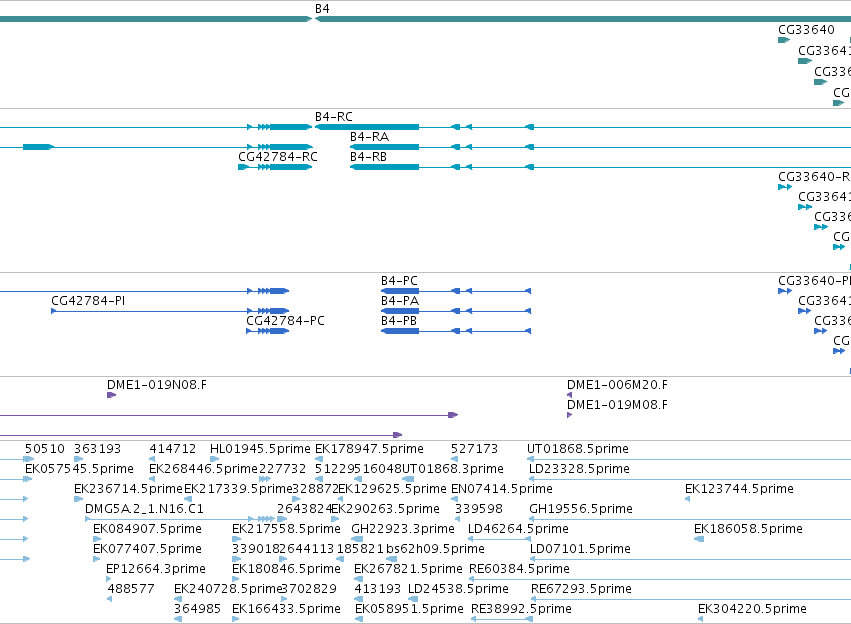Click the B4-RB transcript label
Viewport: 851px width, 624px height.
[x=369, y=157]
